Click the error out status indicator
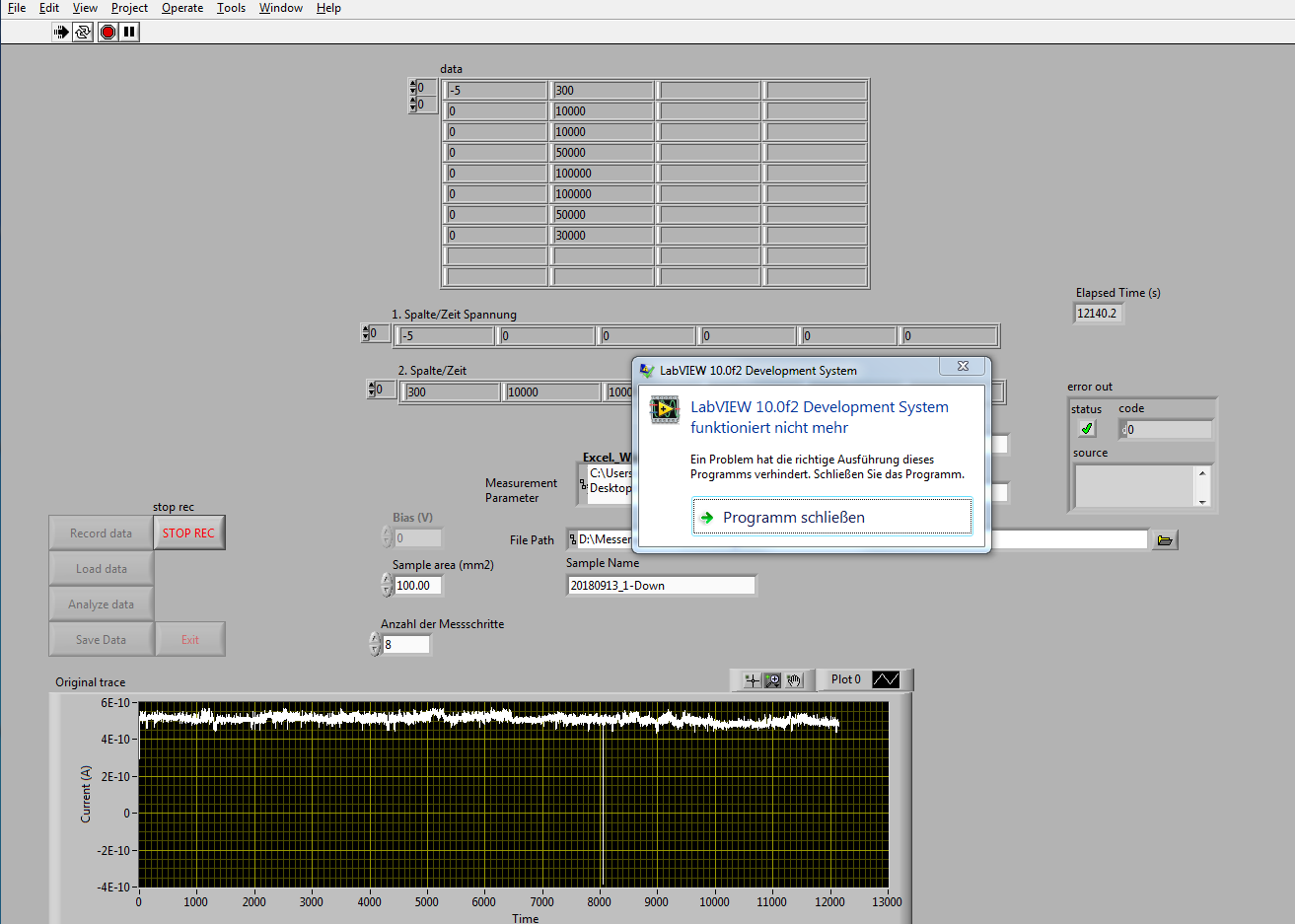The height and width of the screenshot is (924, 1295). [x=1087, y=429]
